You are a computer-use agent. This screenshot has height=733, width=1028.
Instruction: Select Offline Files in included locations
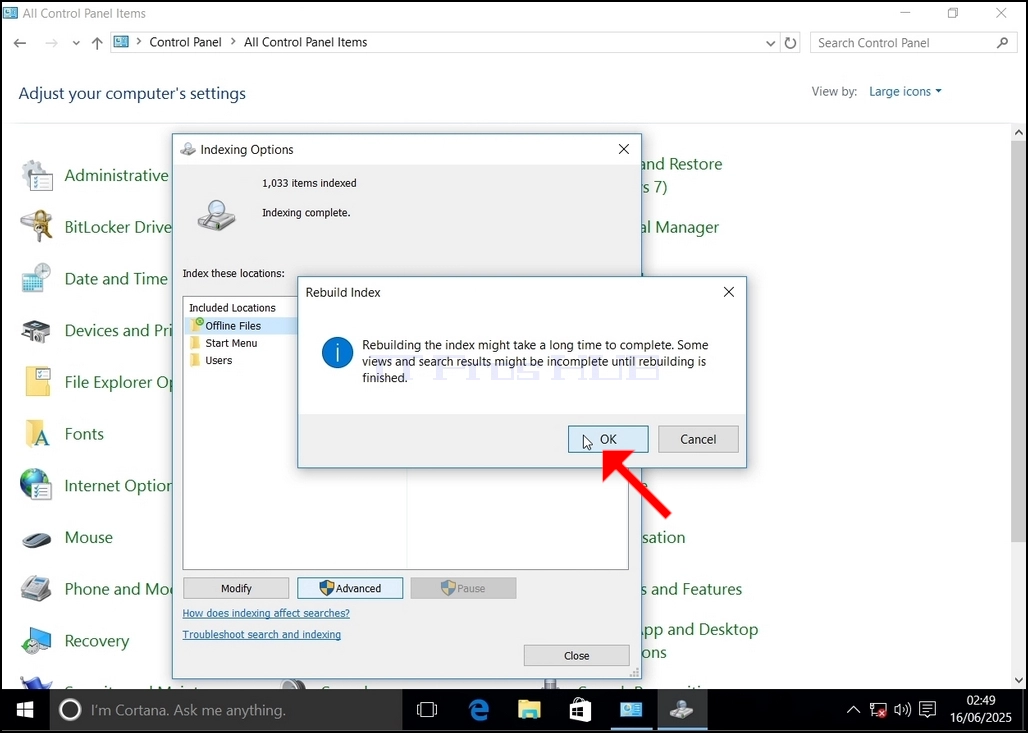(233, 326)
